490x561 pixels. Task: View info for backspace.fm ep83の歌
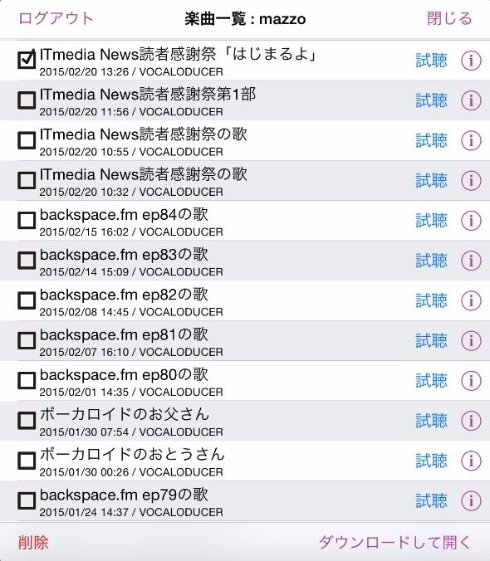[x=471, y=261]
